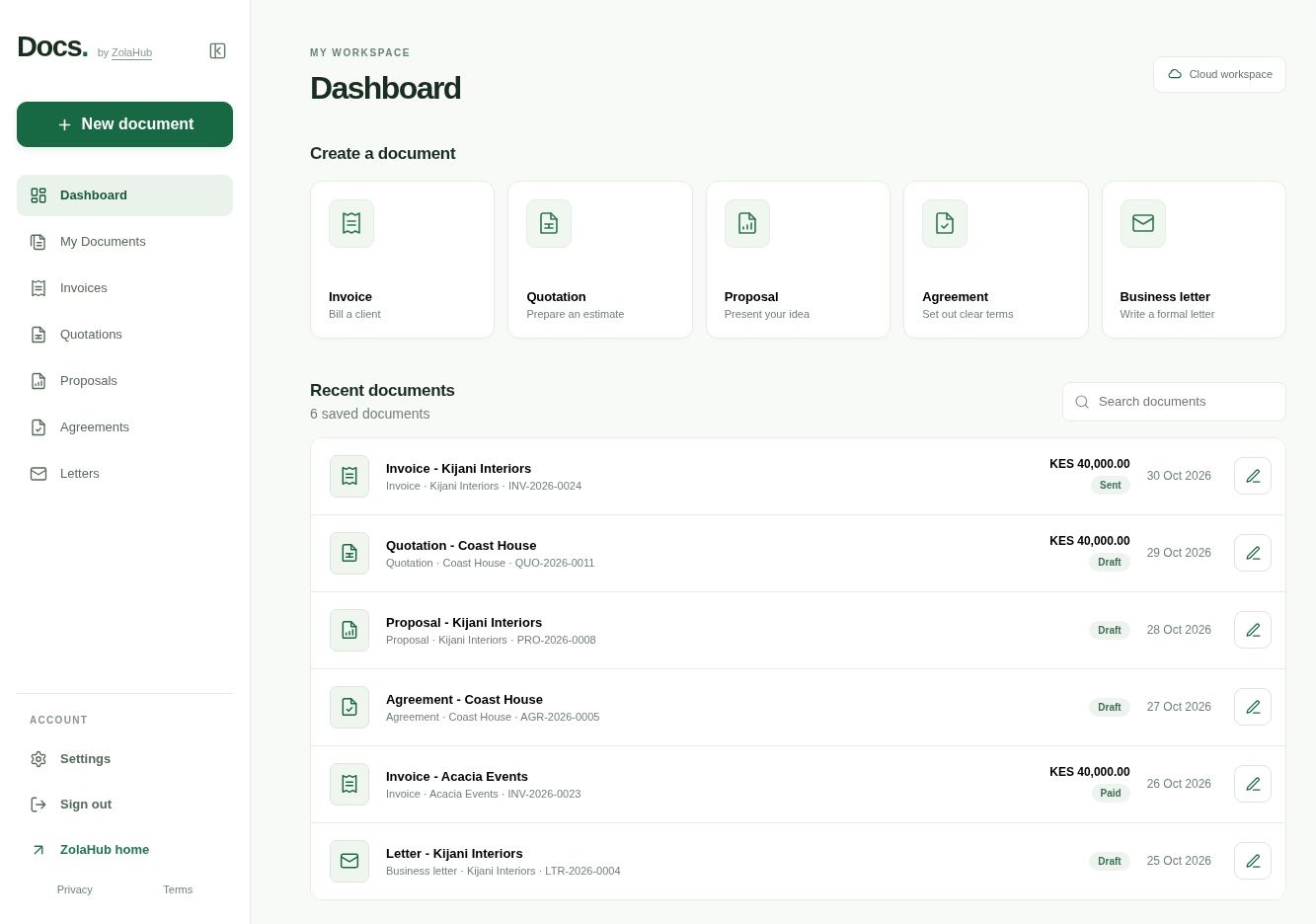Edit Invoice - Kijani Interiors with pencil icon
Screen dimensions: 1316x924
(x=1253, y=476)
